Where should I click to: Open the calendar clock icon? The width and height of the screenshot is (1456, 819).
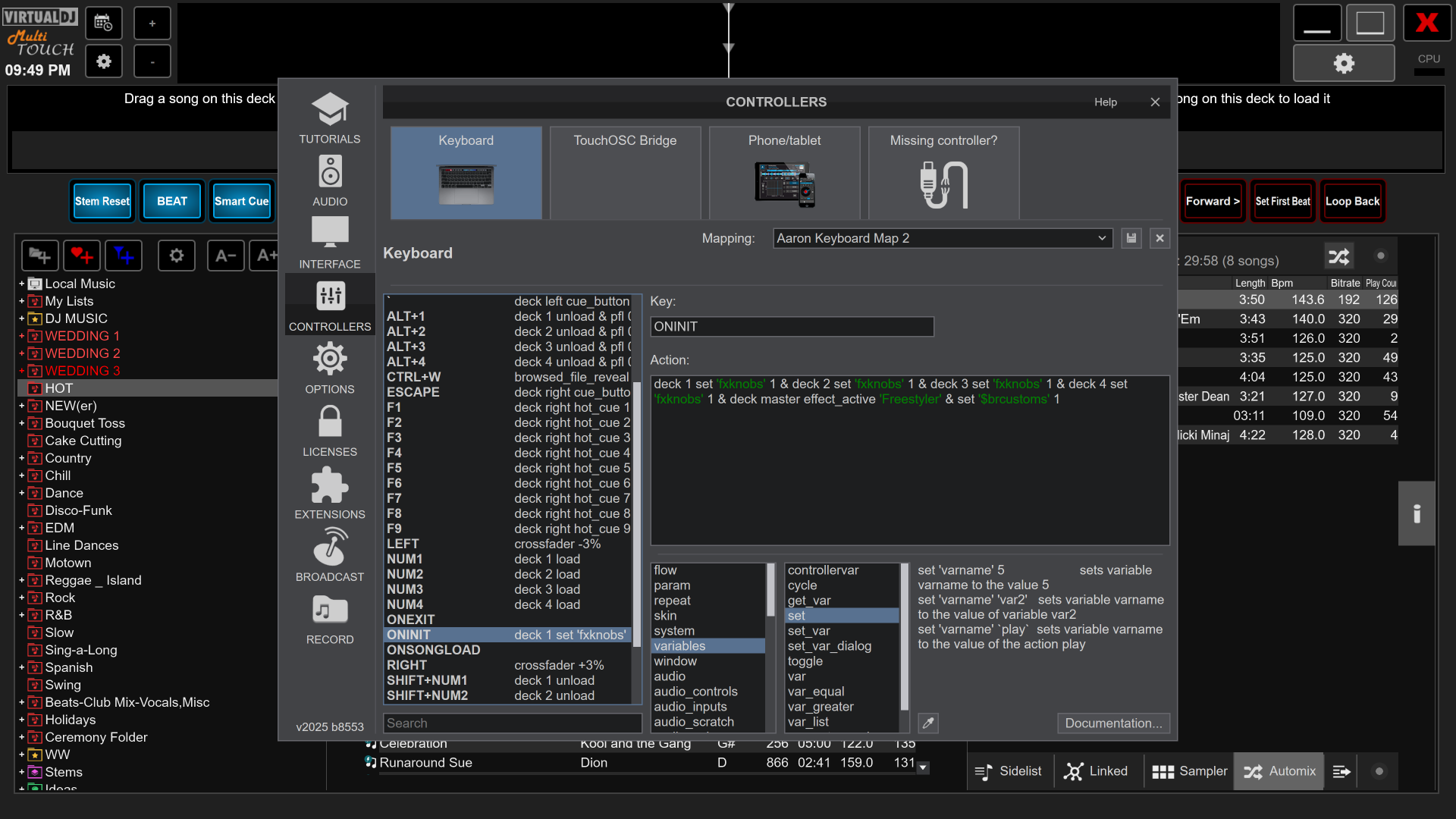click(x=104, y=24)
